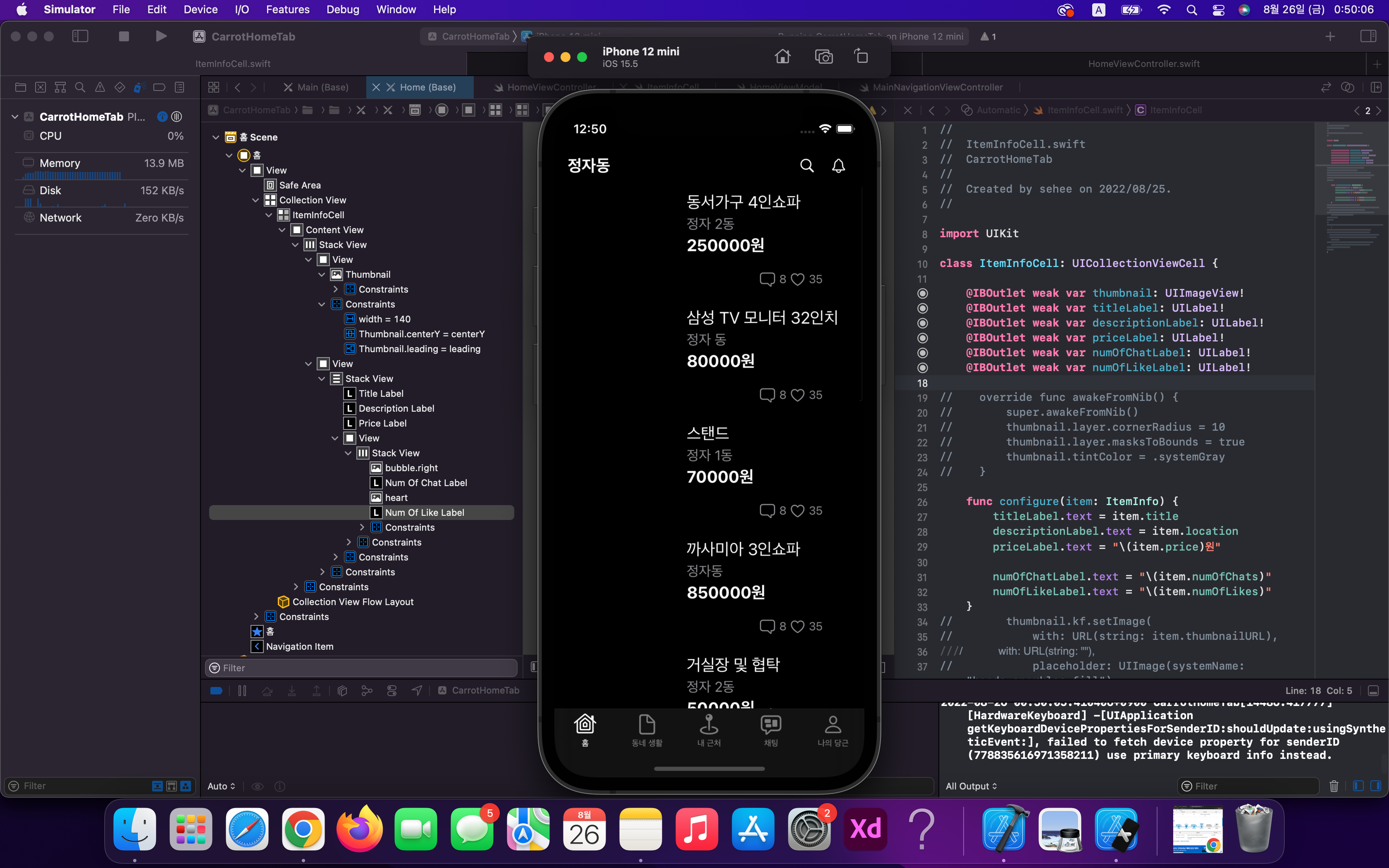1389x868 pixels.
Task: Tap the notification bell in the app
Action: pos(838,166)
